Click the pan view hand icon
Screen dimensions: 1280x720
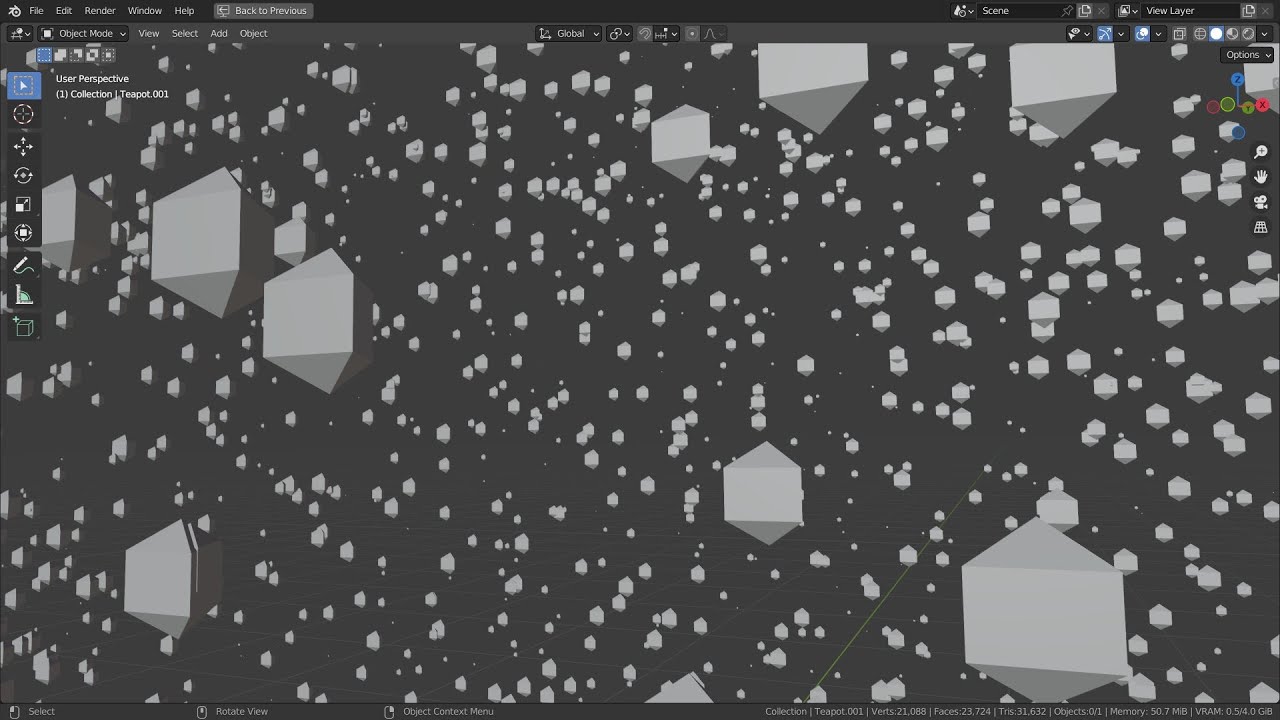coord(1261,177)
